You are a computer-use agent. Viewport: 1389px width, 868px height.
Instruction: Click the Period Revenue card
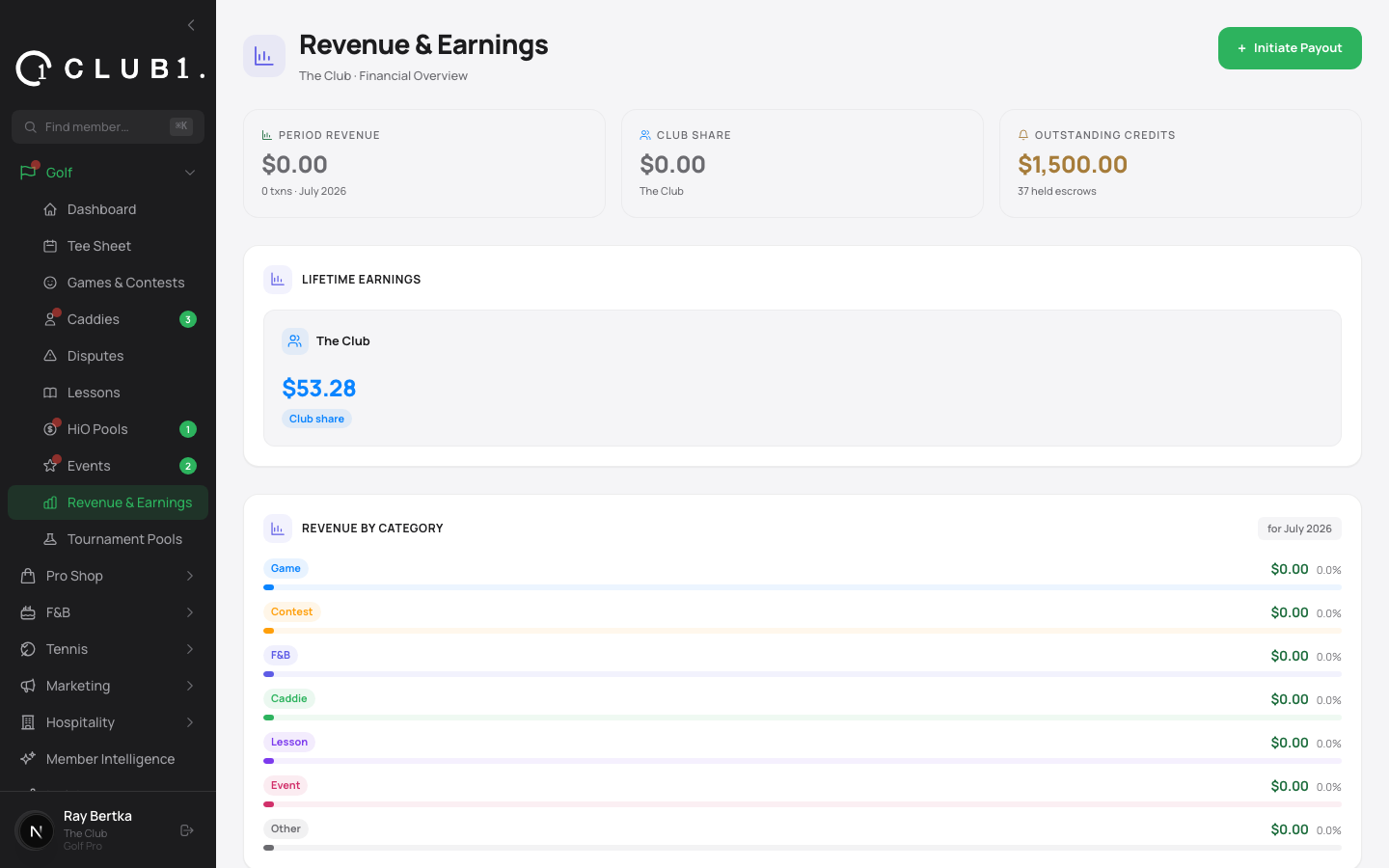point(424,163)
